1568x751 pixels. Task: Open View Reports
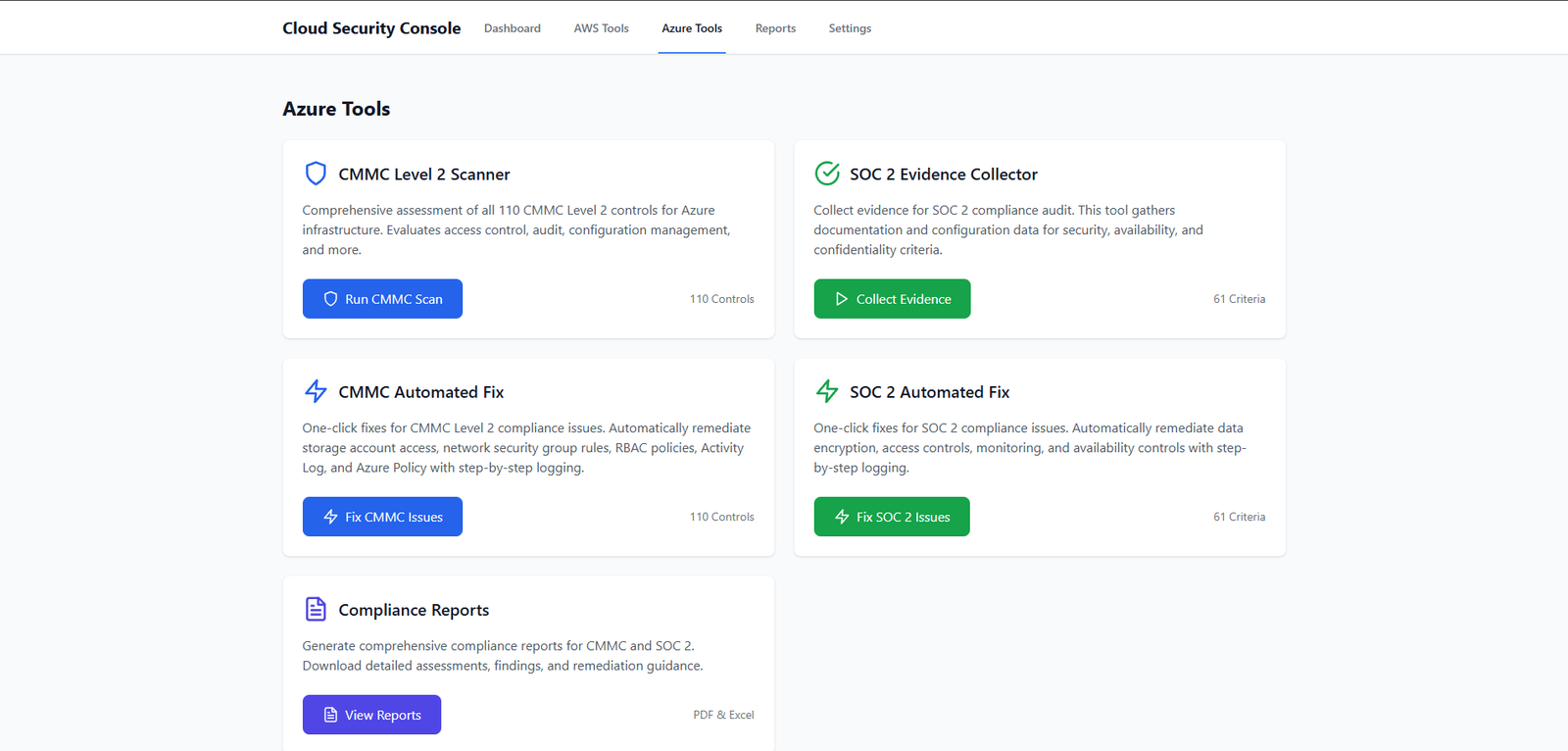371,715
